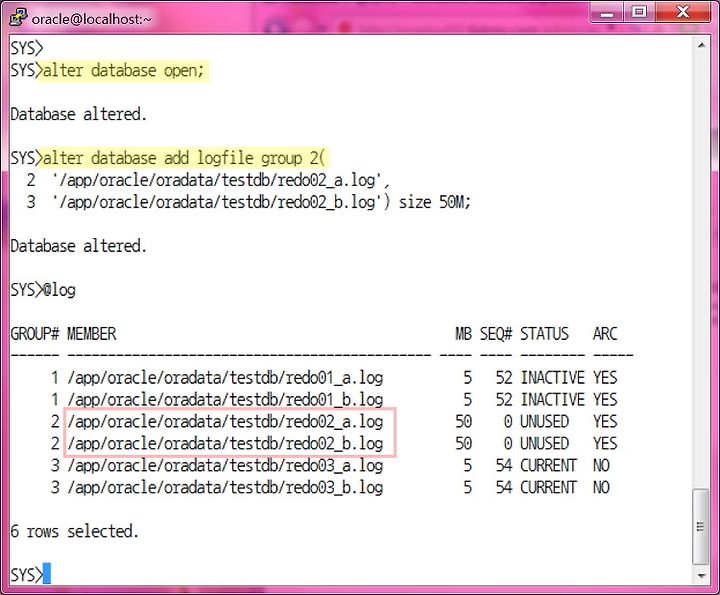Close the oracle@localhost terminal window

click(x=682, y=12)
